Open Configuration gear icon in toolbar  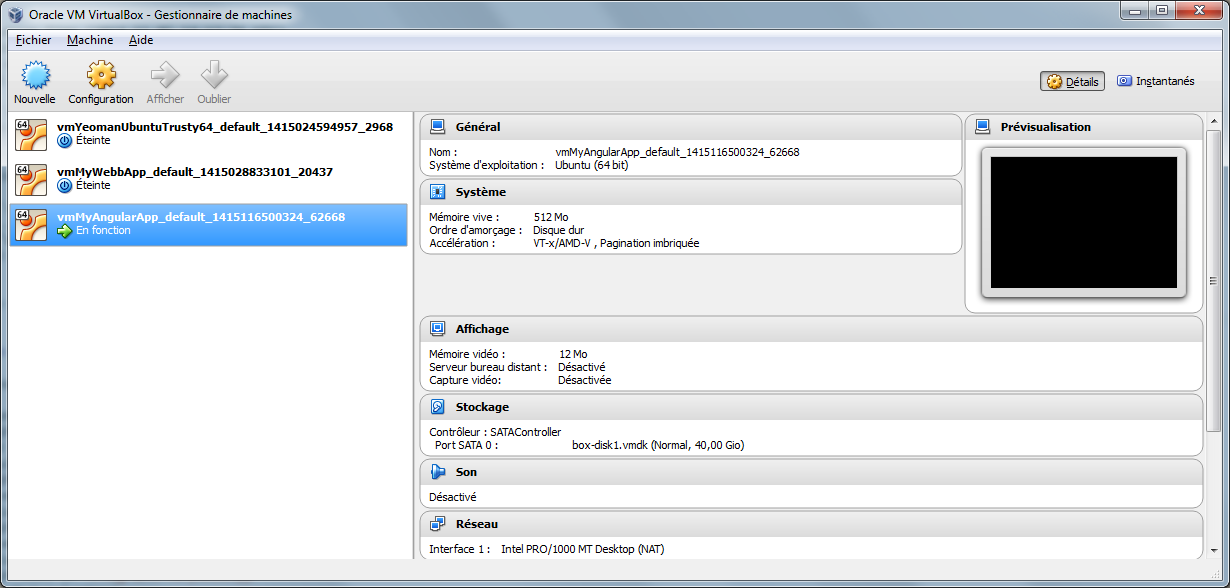pyautogui.click(x=101, y=75)
